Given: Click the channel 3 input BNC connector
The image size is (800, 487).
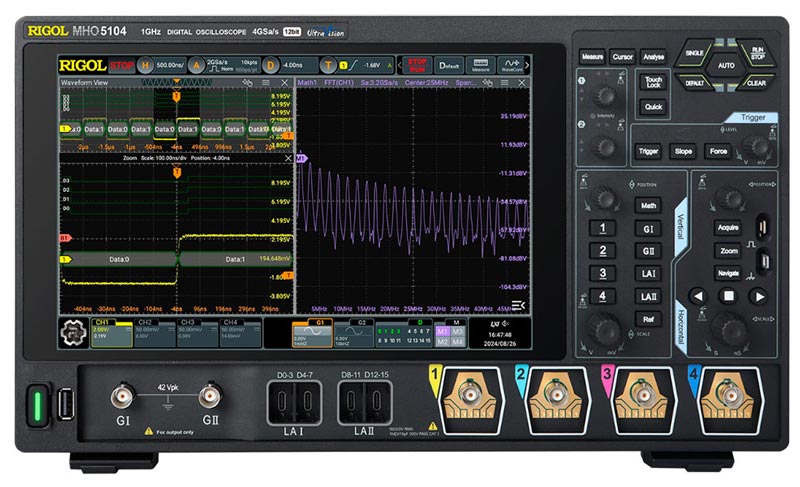Looking at the screenshot, I should pyautogui.click(x=642, y=396).
